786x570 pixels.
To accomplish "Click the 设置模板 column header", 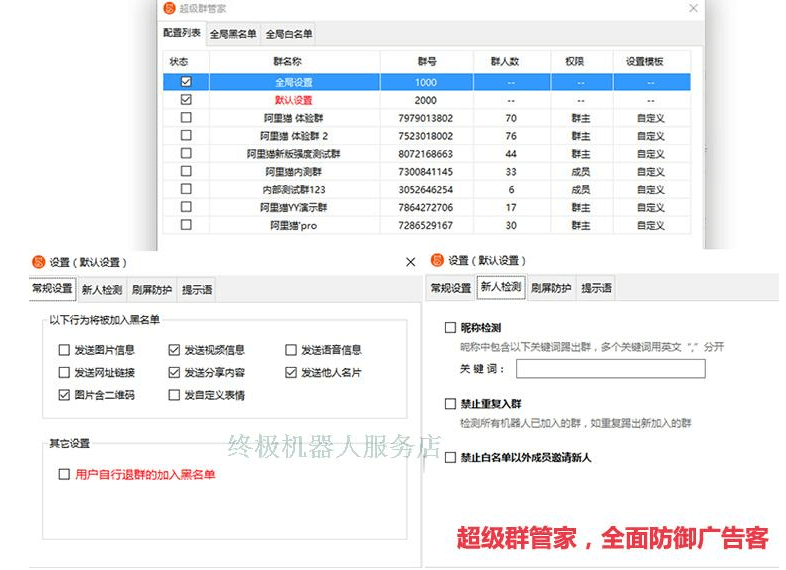I will (x=652, y=62).
